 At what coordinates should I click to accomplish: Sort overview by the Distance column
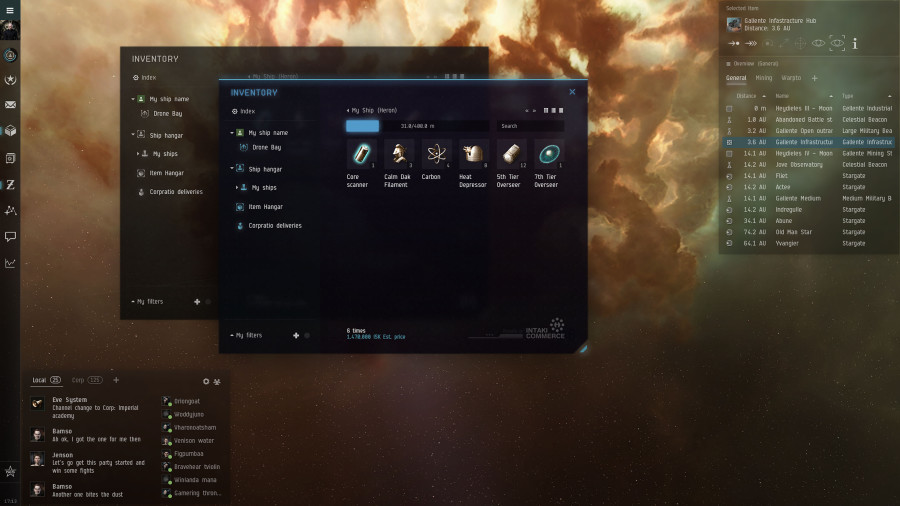coord(746,96)
